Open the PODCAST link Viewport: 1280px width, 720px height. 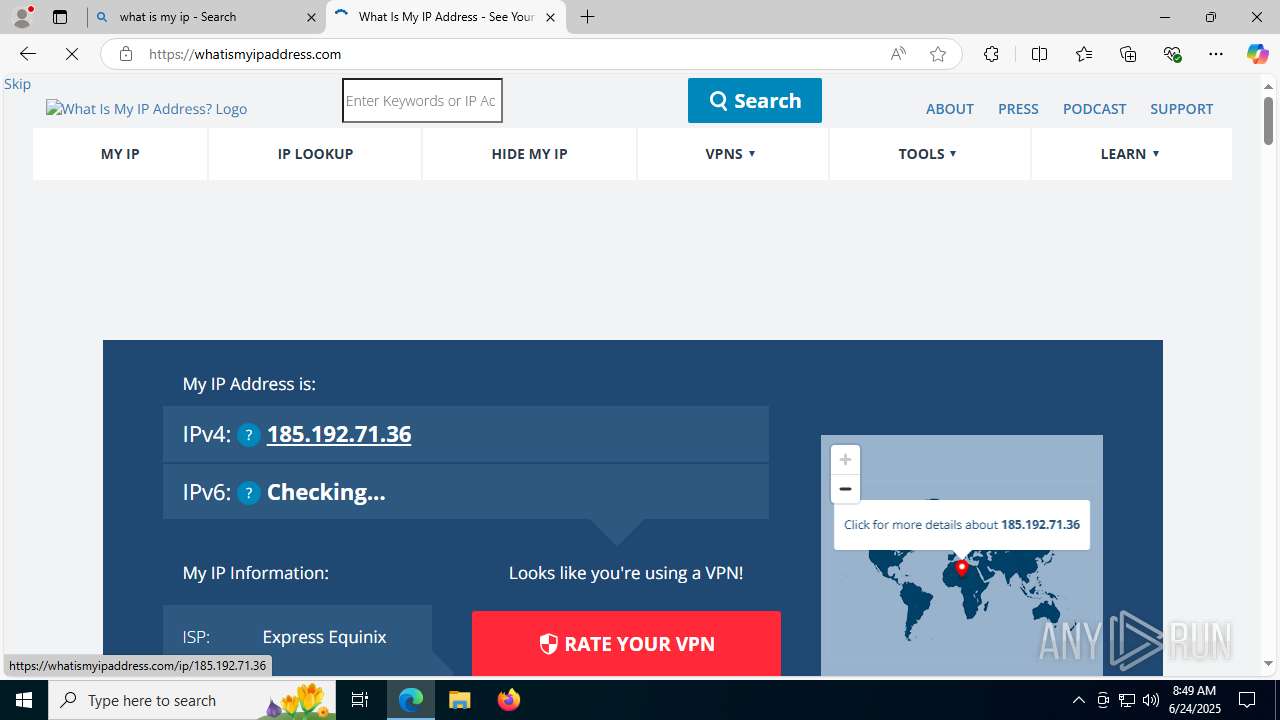tap(1094, 109)
